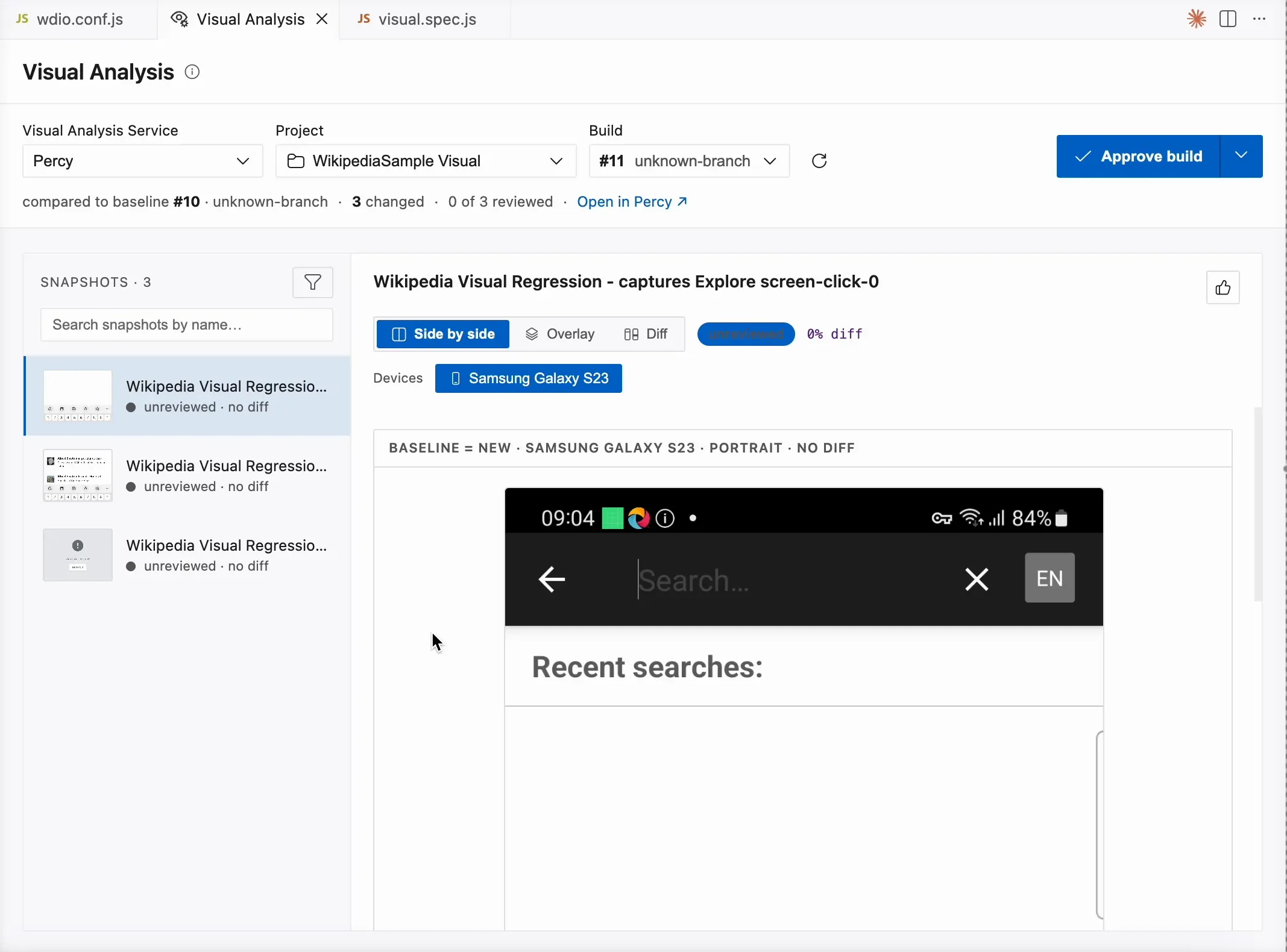The image size is (1287, 952).
Task: Select the Visual Analysis tab
Action: point(248,19)
